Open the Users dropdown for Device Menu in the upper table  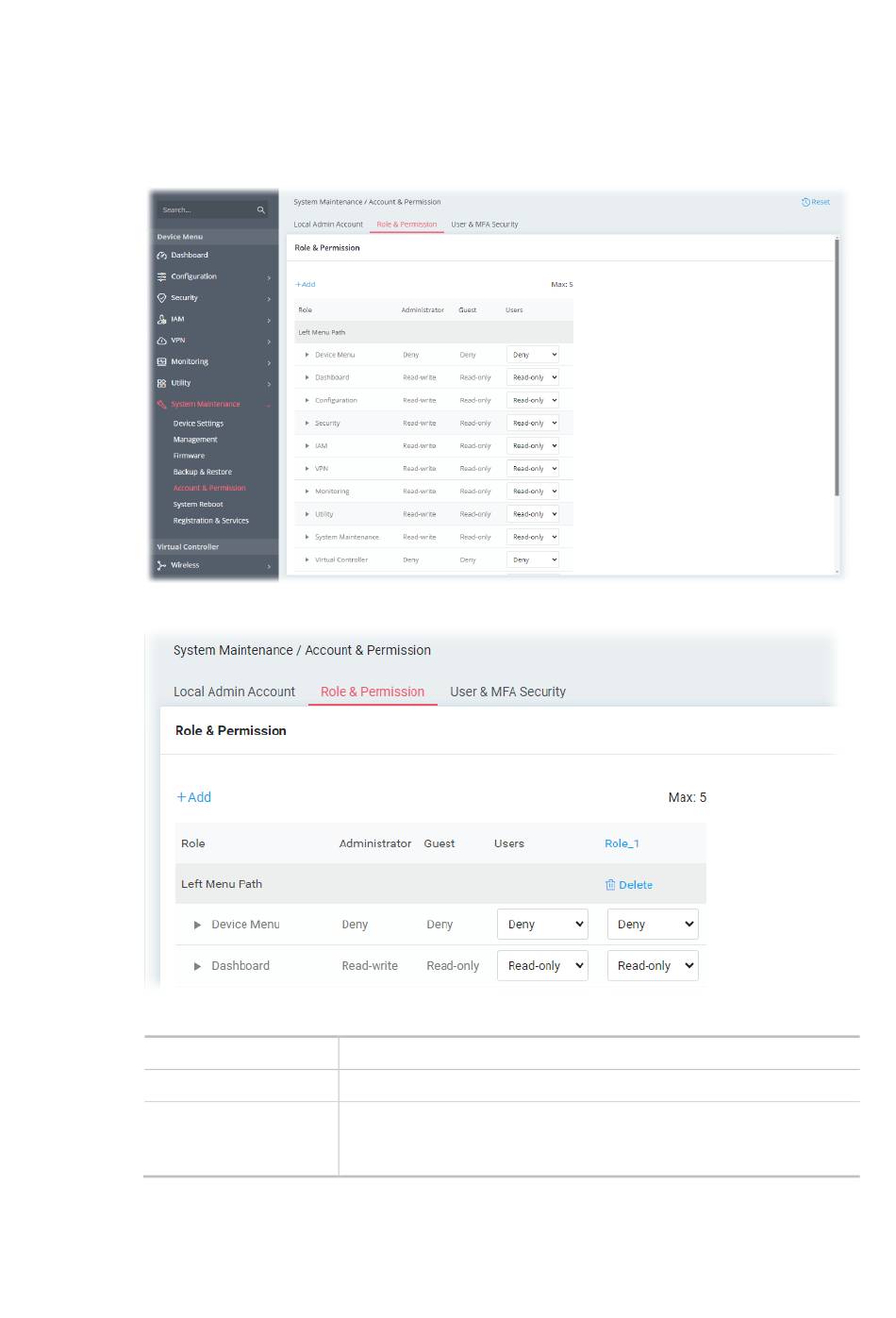point(533,355)
